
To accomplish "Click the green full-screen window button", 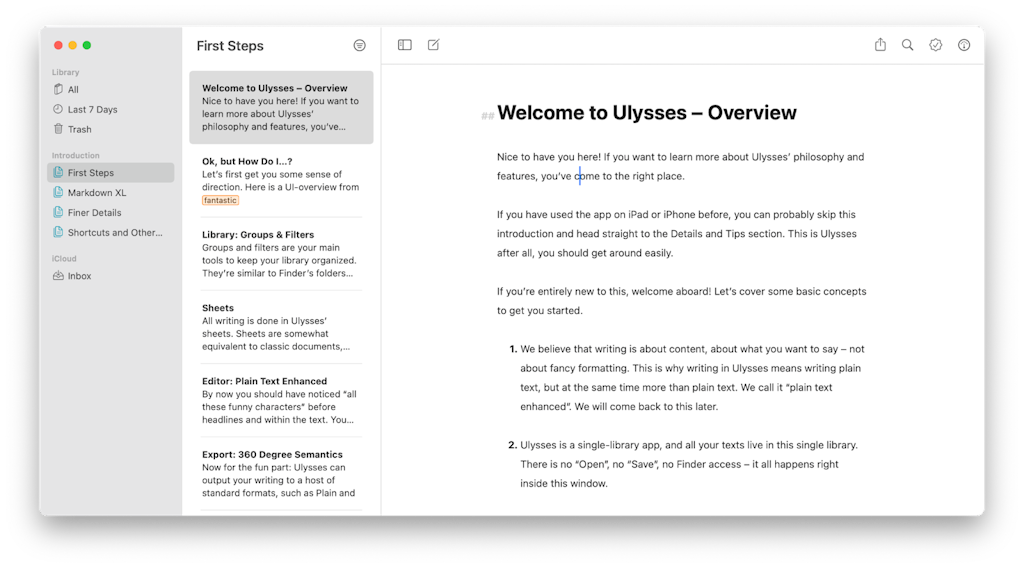I will tap(87, 45).
